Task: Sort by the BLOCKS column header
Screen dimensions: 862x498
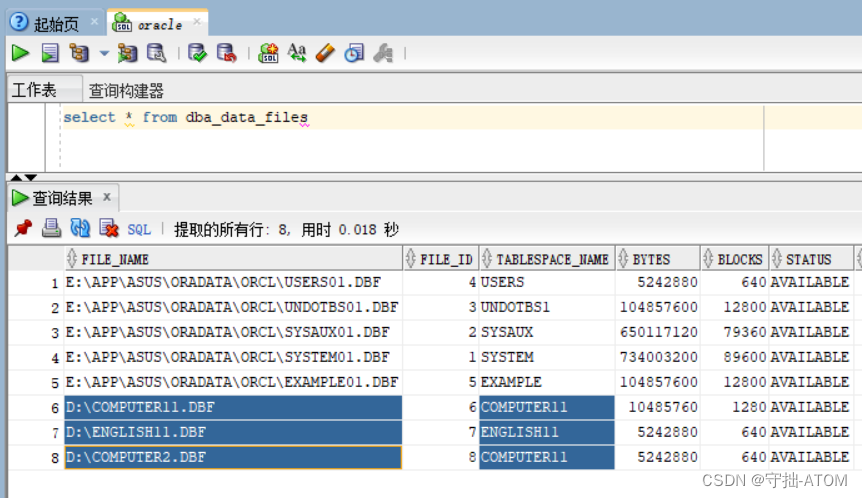Action: (734, 259)
